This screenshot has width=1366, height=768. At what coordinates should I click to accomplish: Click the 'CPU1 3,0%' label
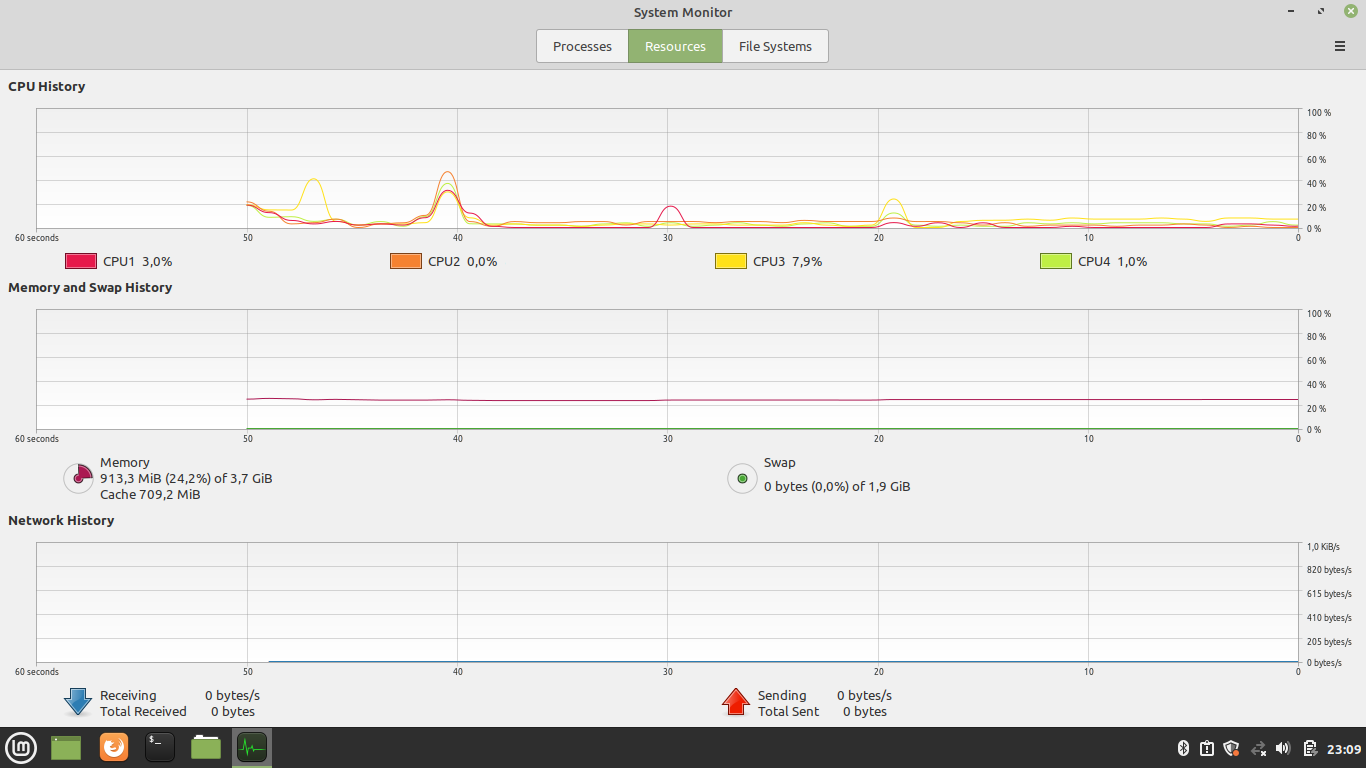tap(137, 262)
